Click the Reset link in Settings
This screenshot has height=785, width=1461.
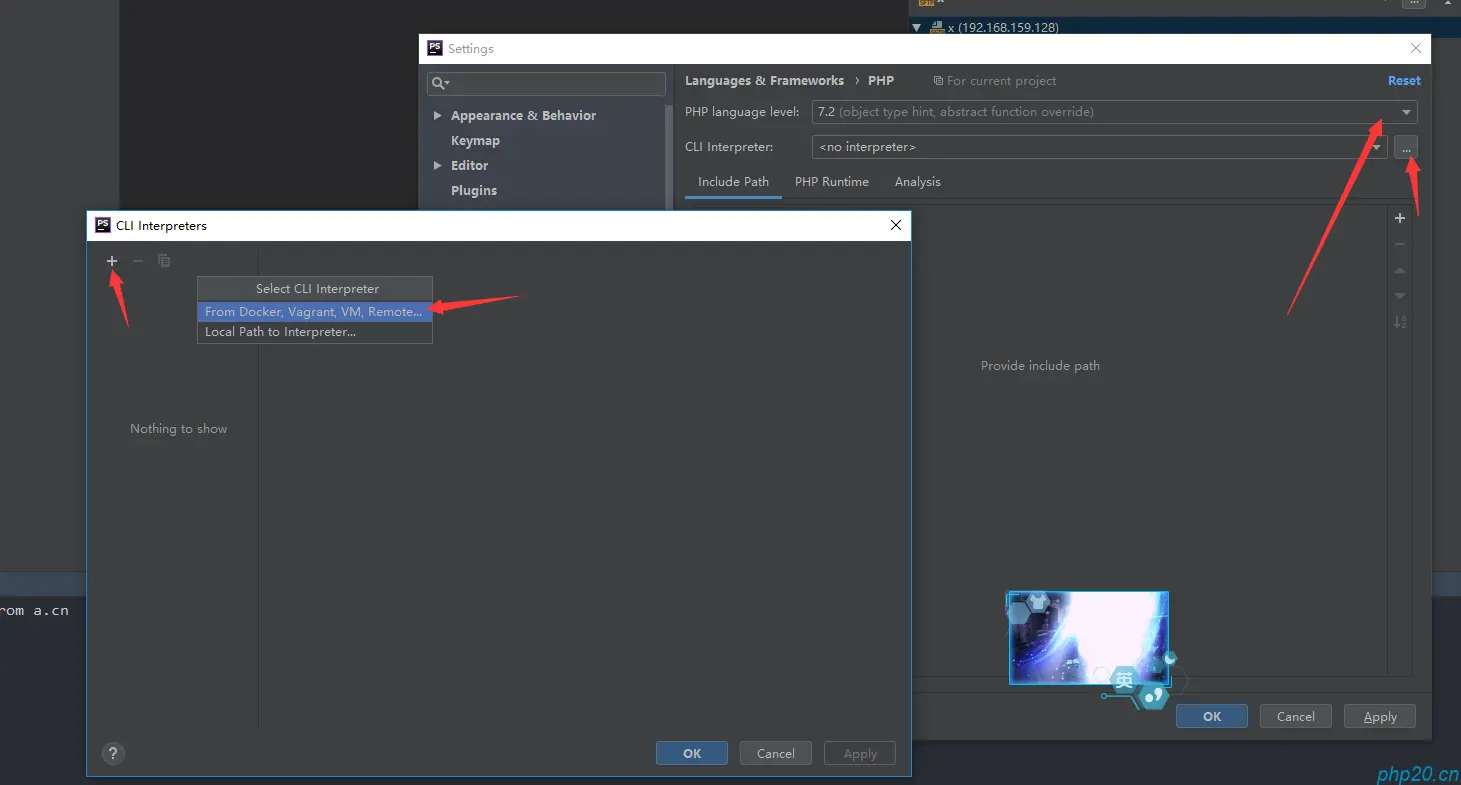[x=1404, y=81]
